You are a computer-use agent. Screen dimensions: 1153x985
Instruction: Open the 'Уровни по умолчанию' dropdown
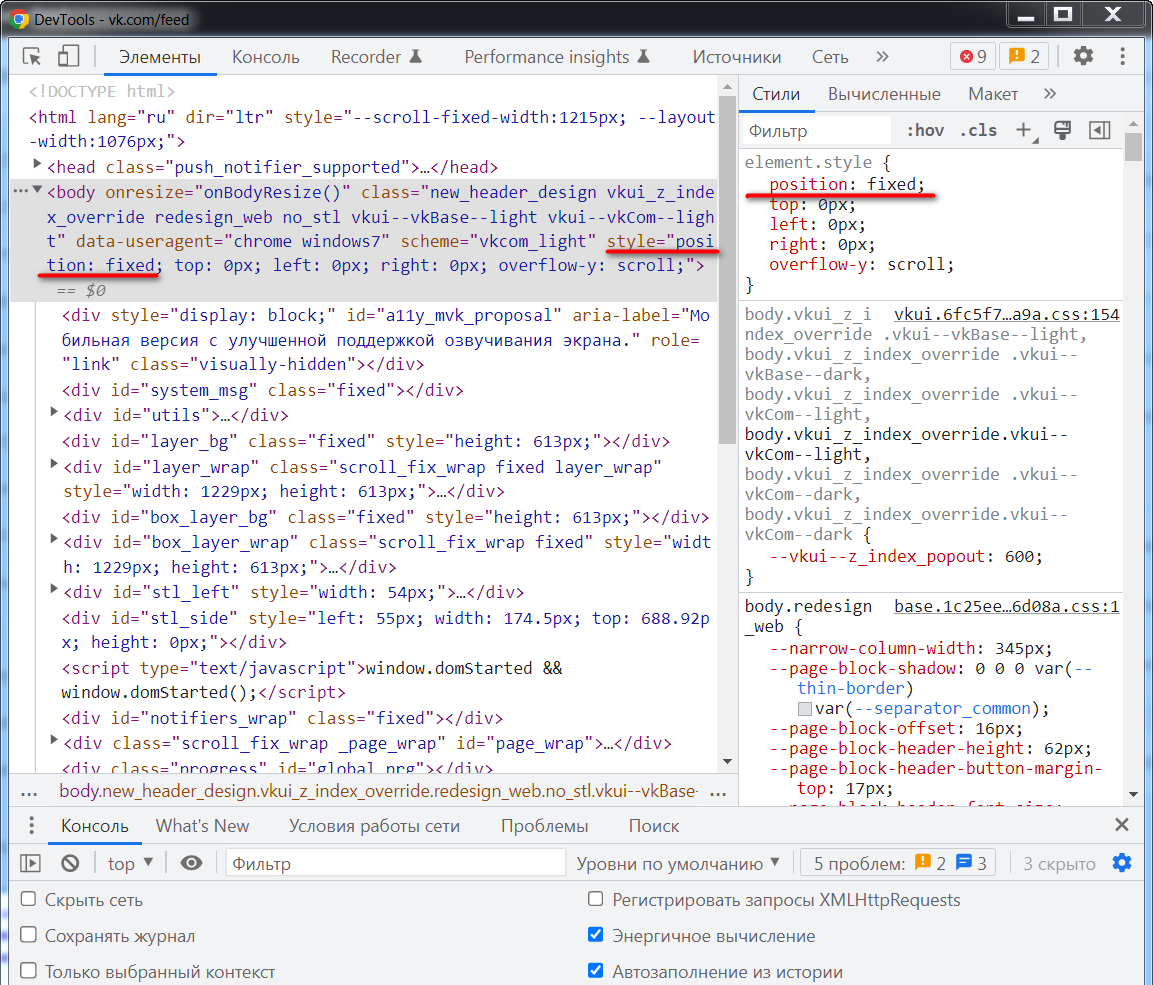click(678, 863)
